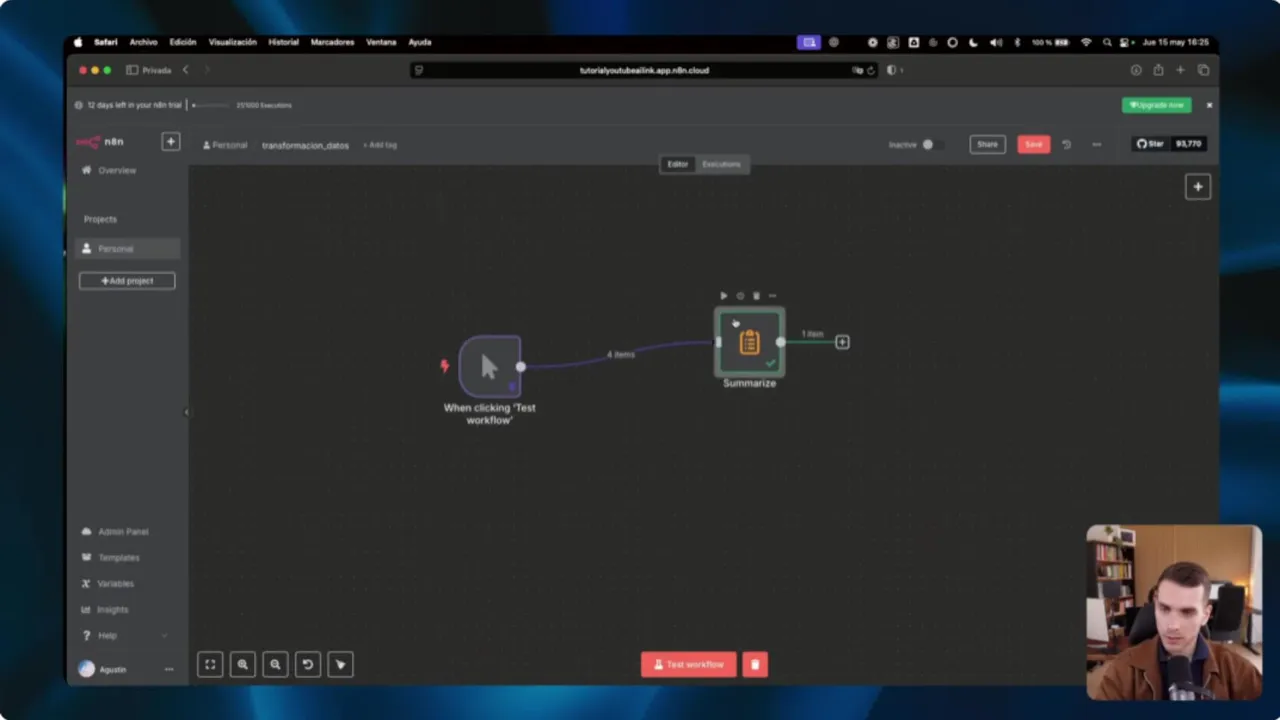Create new item with sidebar plus button
Viewport: 1280px width, 720px height.
pyautogui.click(x=171, y=142)
